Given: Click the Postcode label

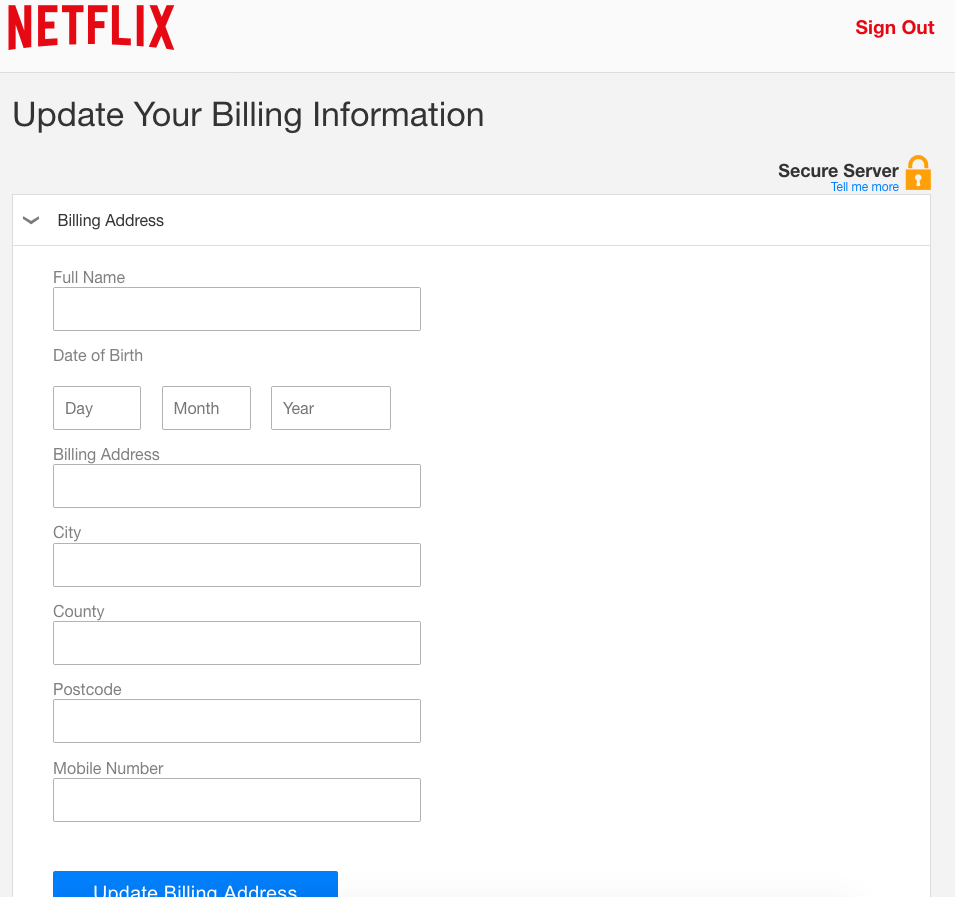Looking at the screenshot, I should [88, 689].
